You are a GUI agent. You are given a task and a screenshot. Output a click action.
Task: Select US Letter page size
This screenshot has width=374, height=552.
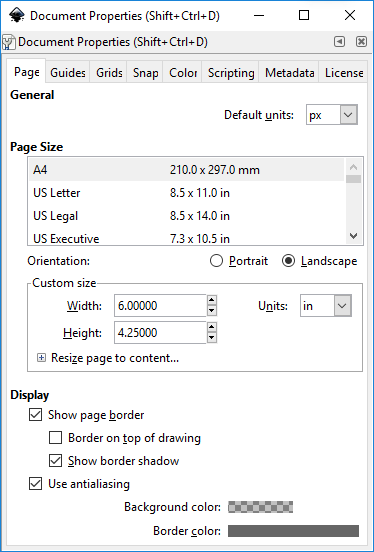coord(186,193)
